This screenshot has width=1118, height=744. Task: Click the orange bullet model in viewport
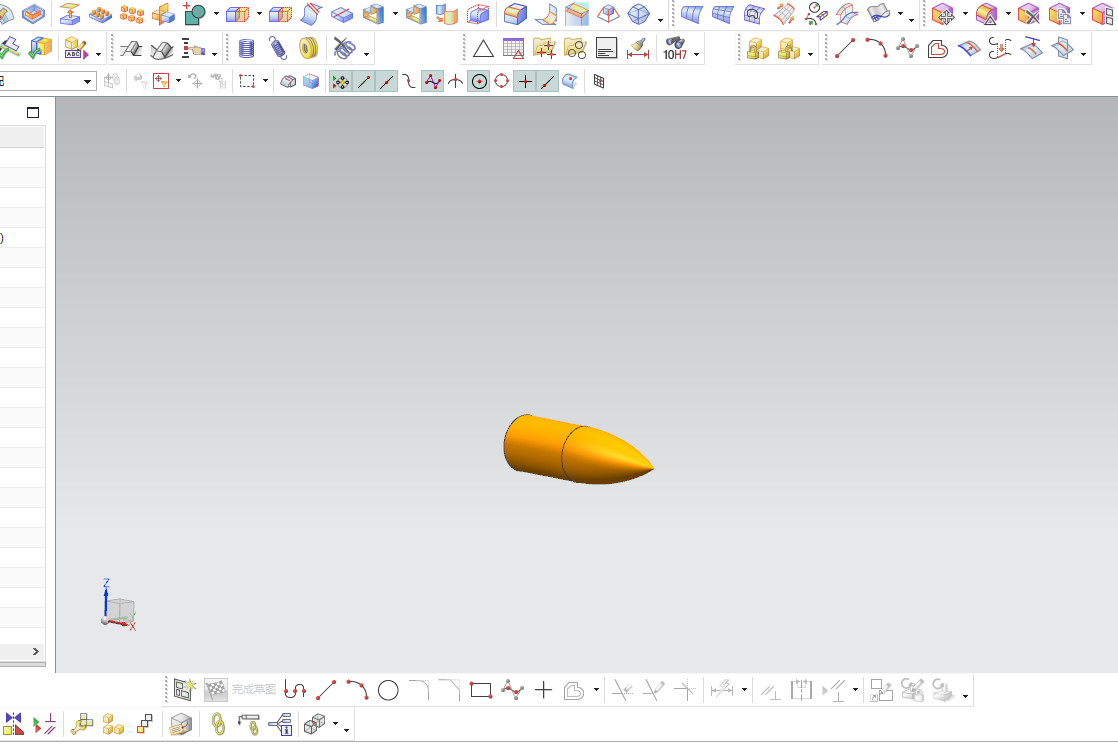577,450
